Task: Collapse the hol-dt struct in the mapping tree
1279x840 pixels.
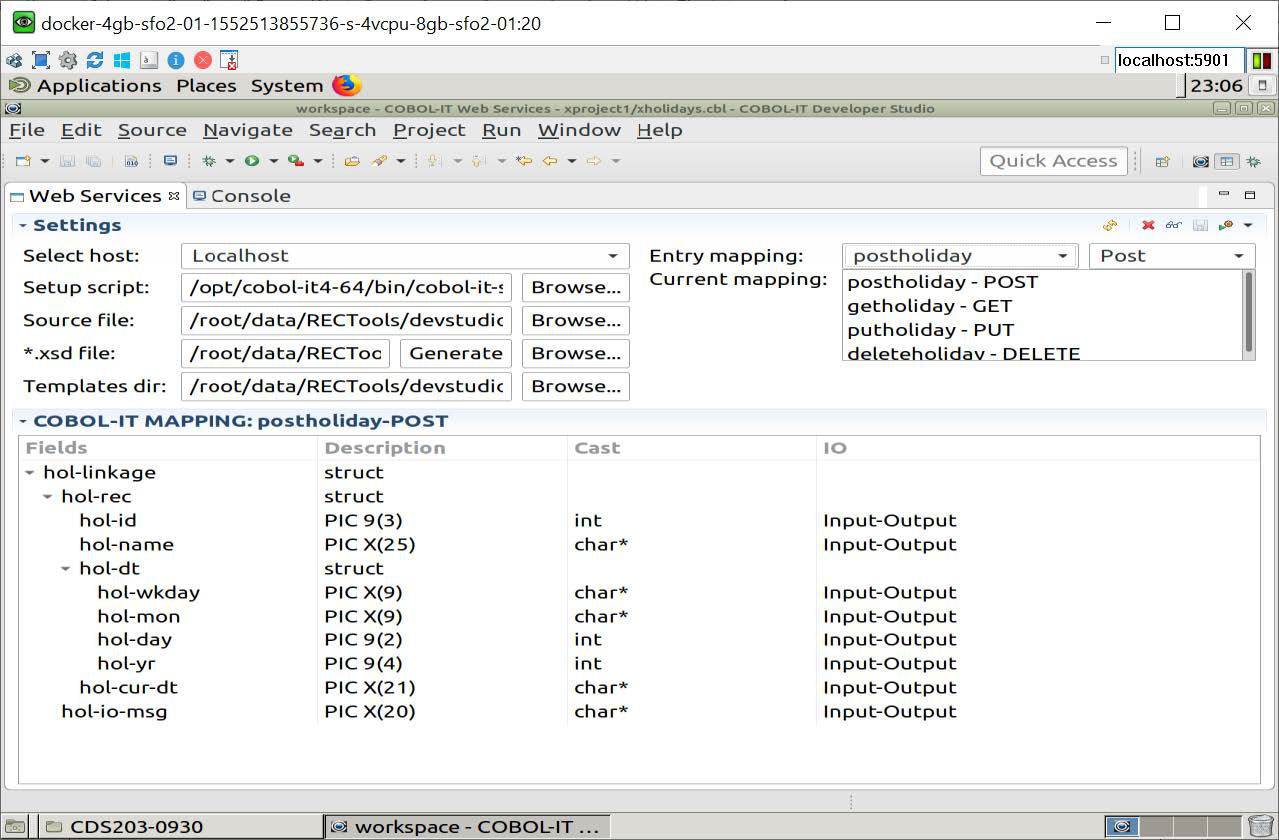Action: point(66,568)
